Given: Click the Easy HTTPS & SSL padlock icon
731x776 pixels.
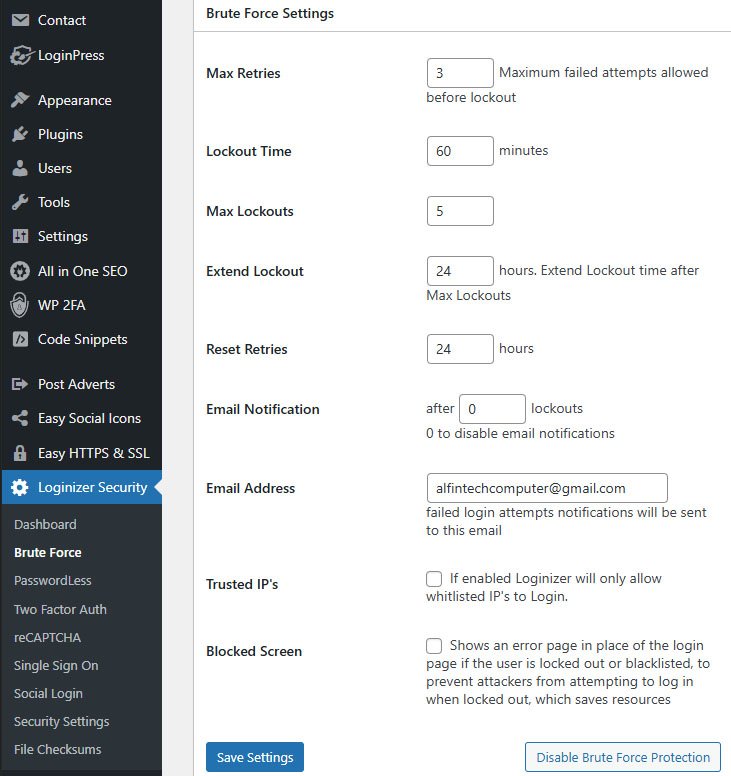Looking at the screenshot, I should point(20,453).
